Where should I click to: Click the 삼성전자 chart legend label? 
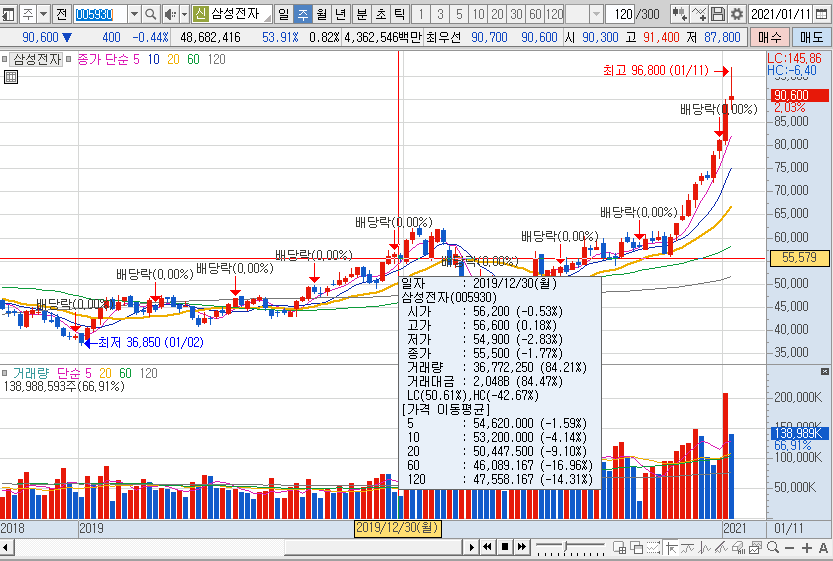[37, 59]
